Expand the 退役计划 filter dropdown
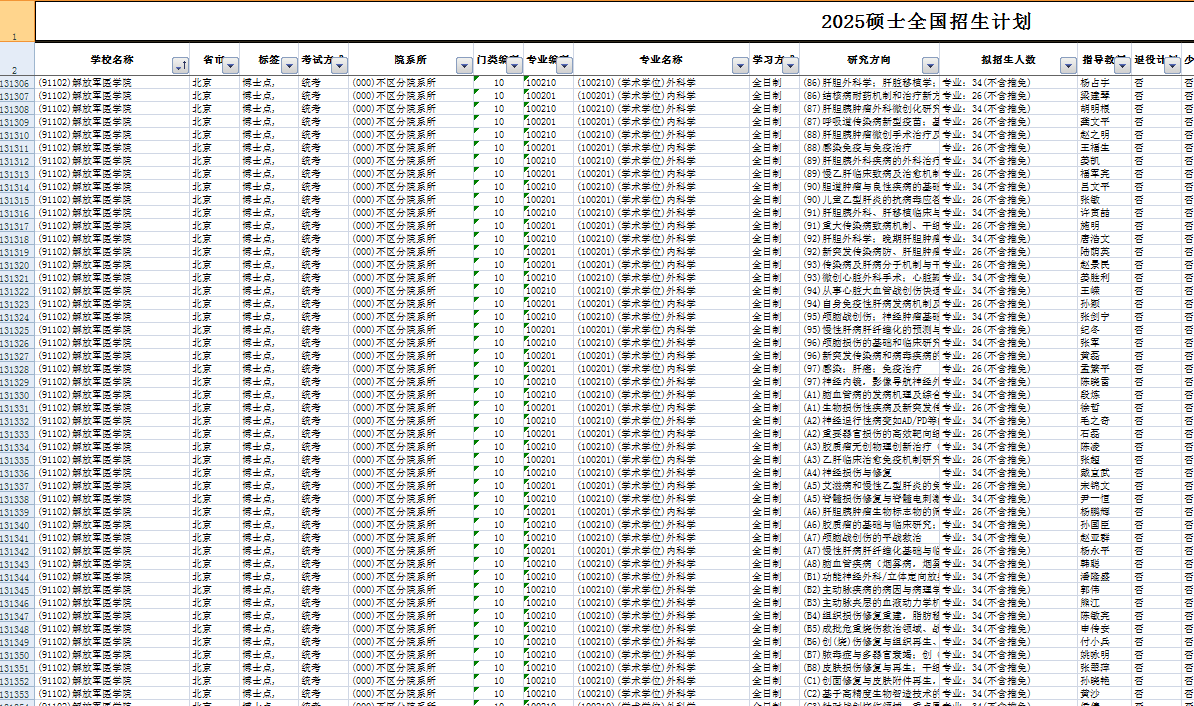Screen dimensions: 1194x706 1172,65
